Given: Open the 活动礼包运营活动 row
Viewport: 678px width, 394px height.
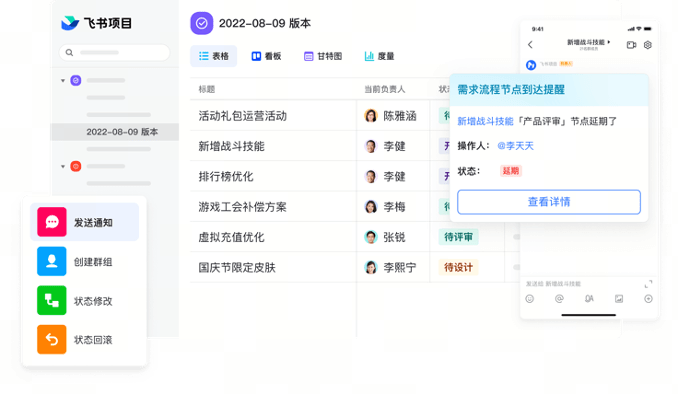Looking at the screenshot, I should 243,116.
